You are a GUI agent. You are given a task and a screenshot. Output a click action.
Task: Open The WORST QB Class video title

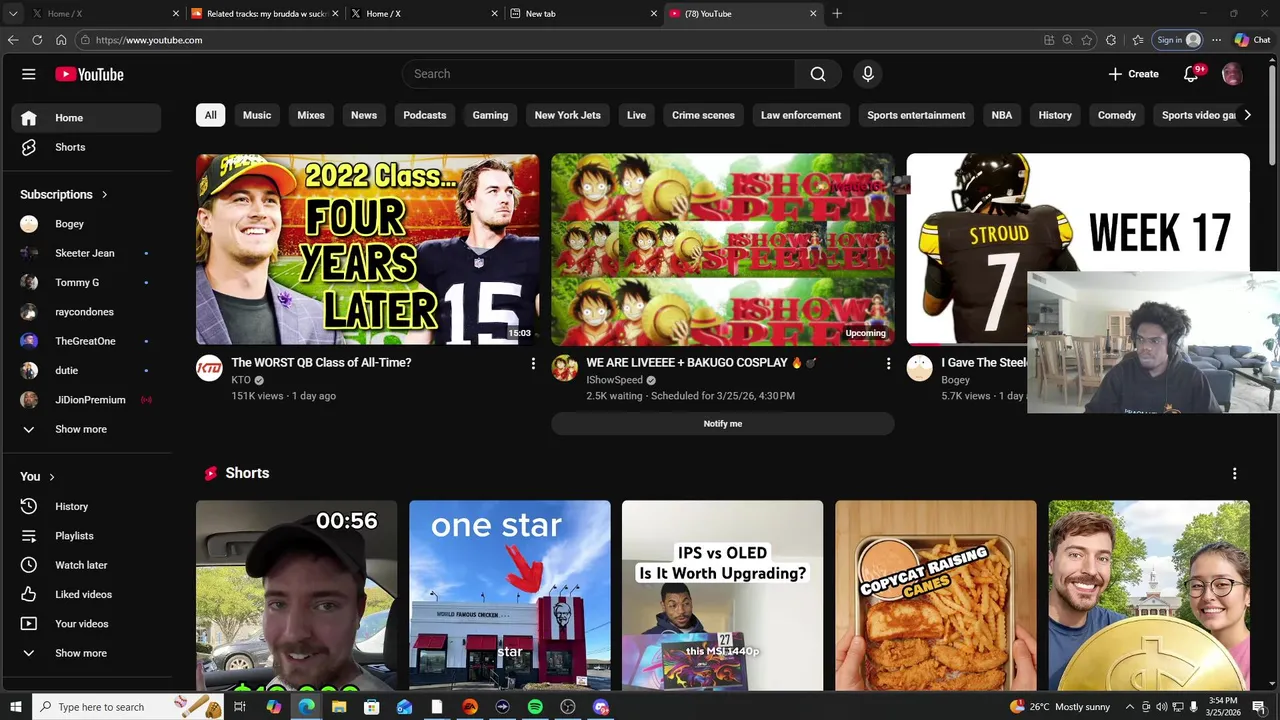pyautogui.click(x=321, y=363)
